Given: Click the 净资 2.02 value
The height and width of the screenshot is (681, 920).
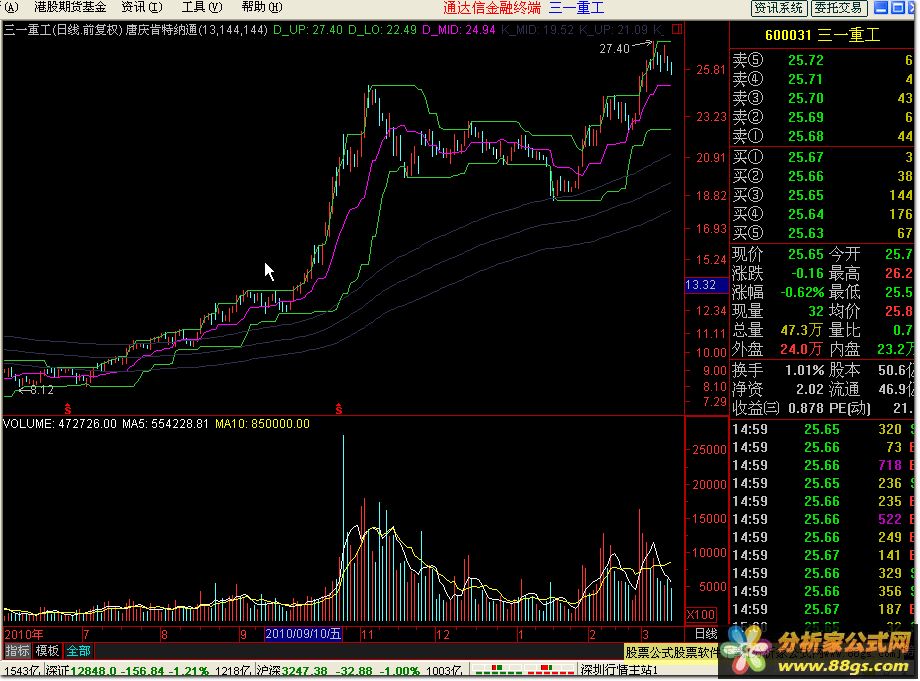Looking at the screenshot, I should 810,389.
